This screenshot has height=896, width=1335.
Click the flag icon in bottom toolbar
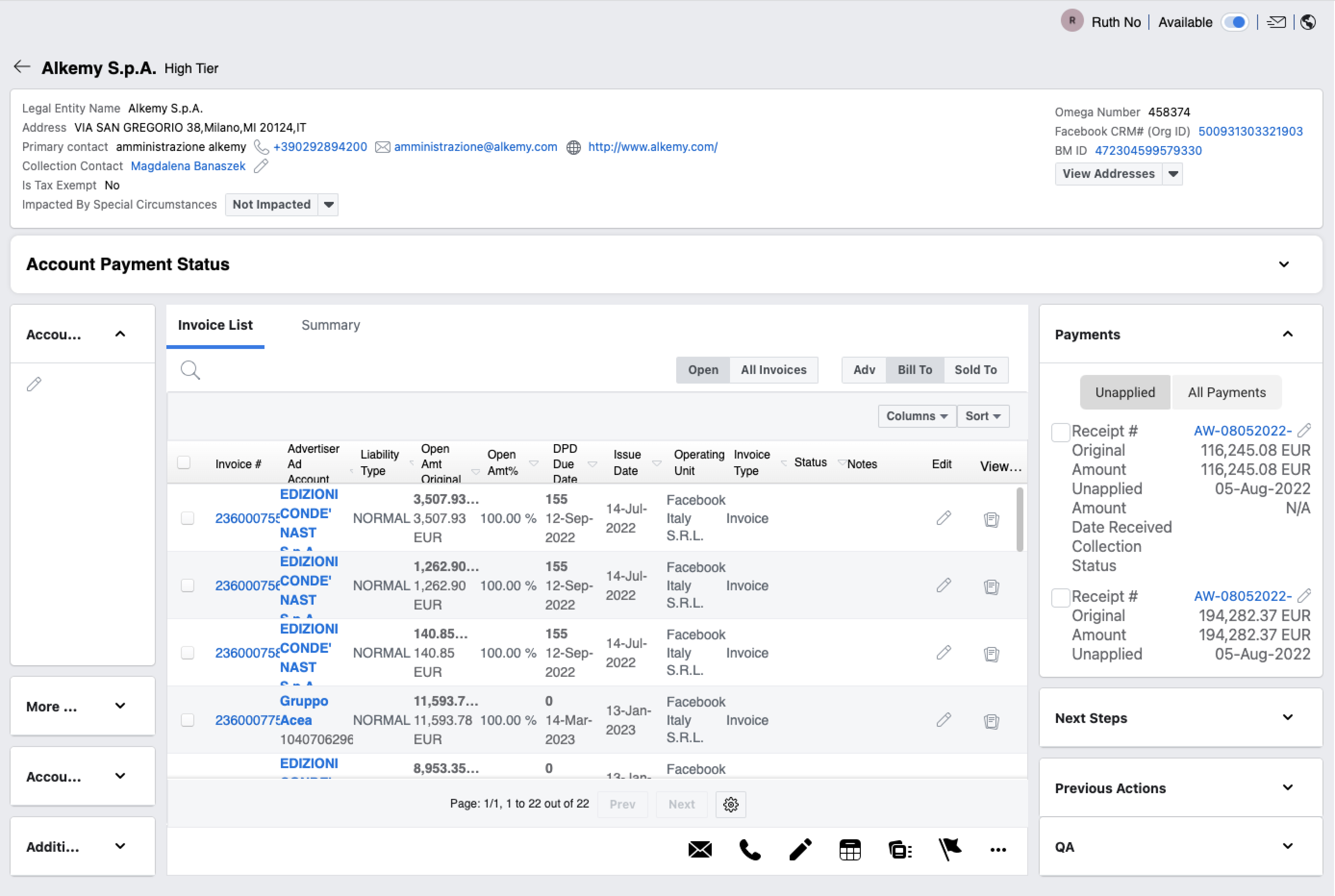[950, 850]
